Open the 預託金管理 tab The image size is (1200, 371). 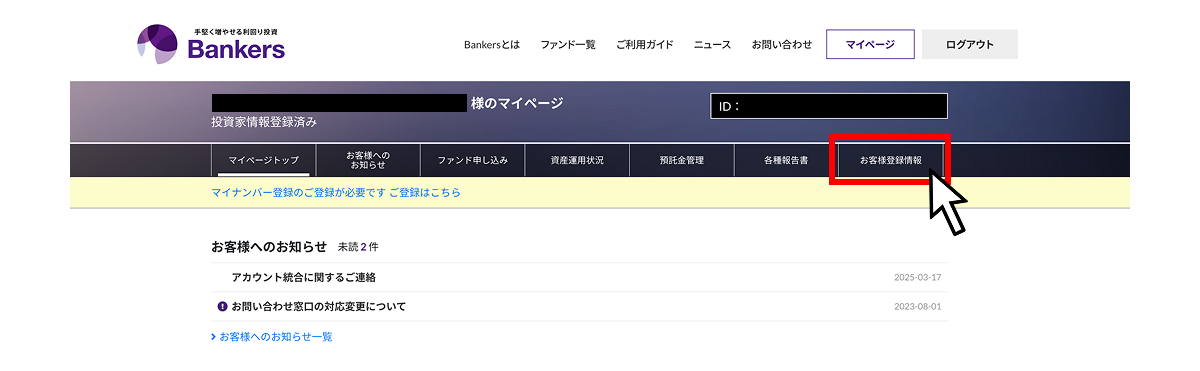[x=682, y=160]
